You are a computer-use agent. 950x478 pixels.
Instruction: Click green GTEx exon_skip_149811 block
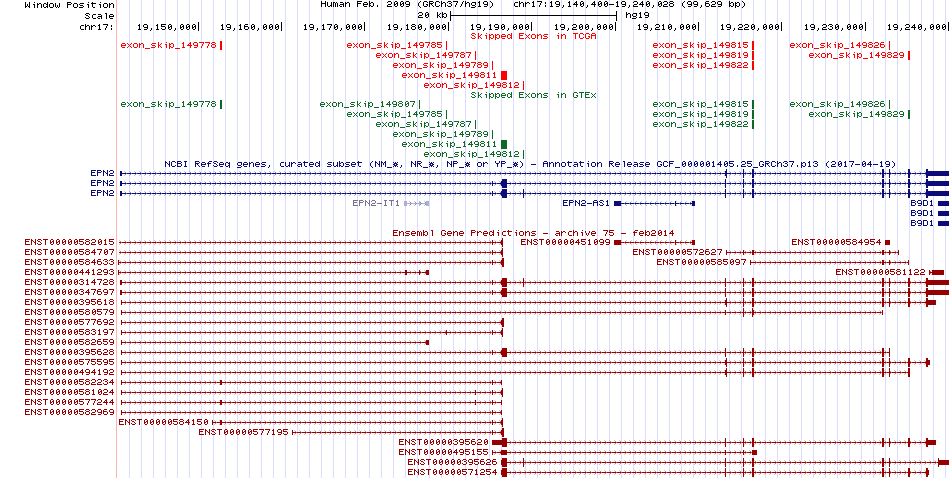click(504, 144)
